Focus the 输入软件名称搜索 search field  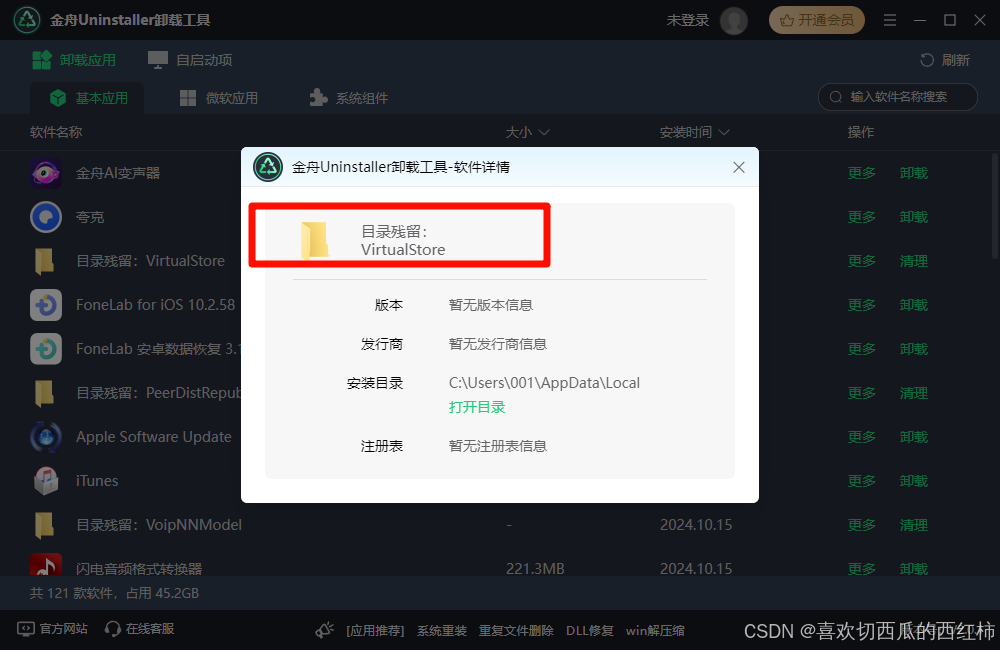(897, 97)
